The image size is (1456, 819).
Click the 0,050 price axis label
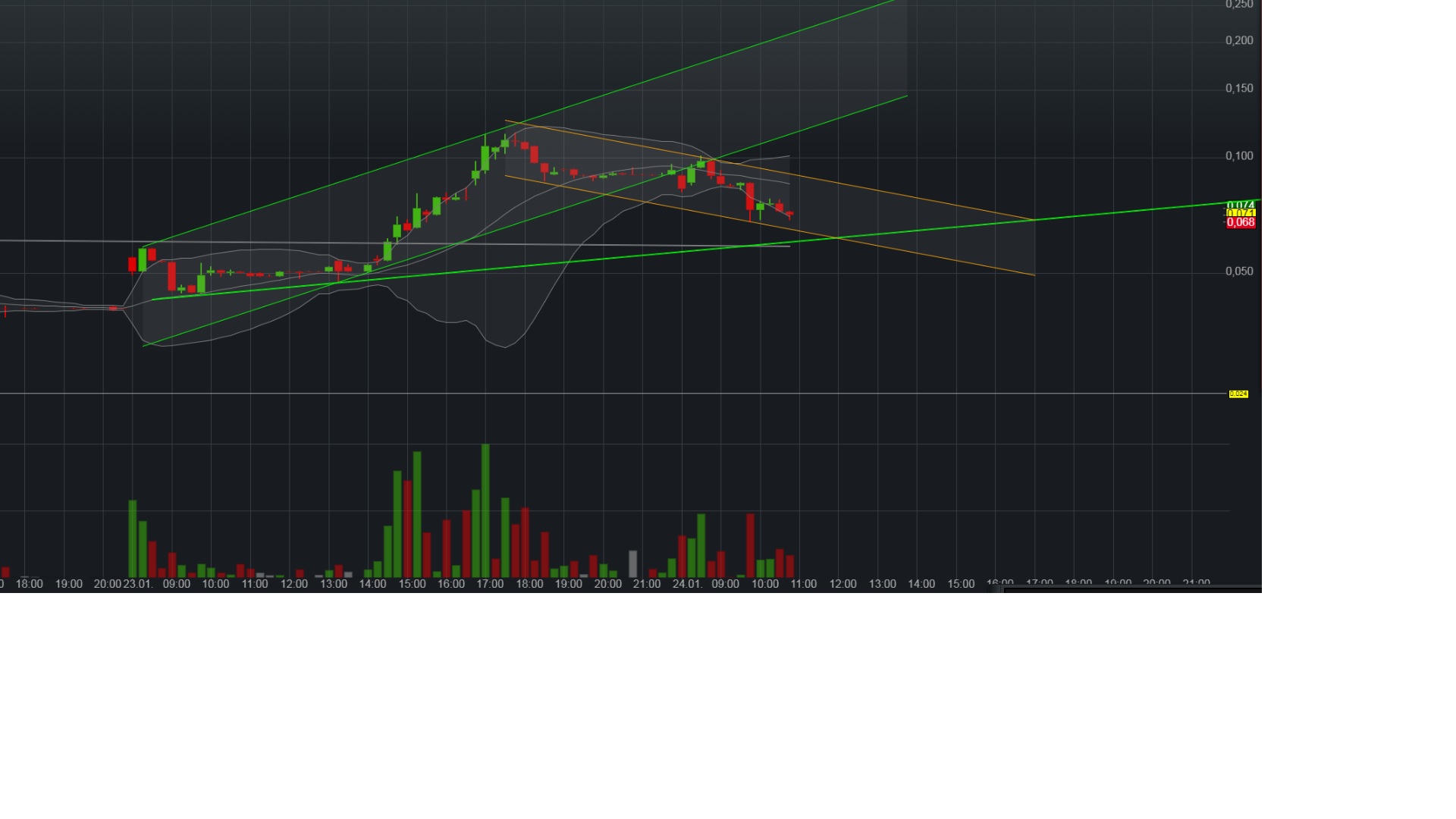pyautogui.click(x=1239, y=271)
